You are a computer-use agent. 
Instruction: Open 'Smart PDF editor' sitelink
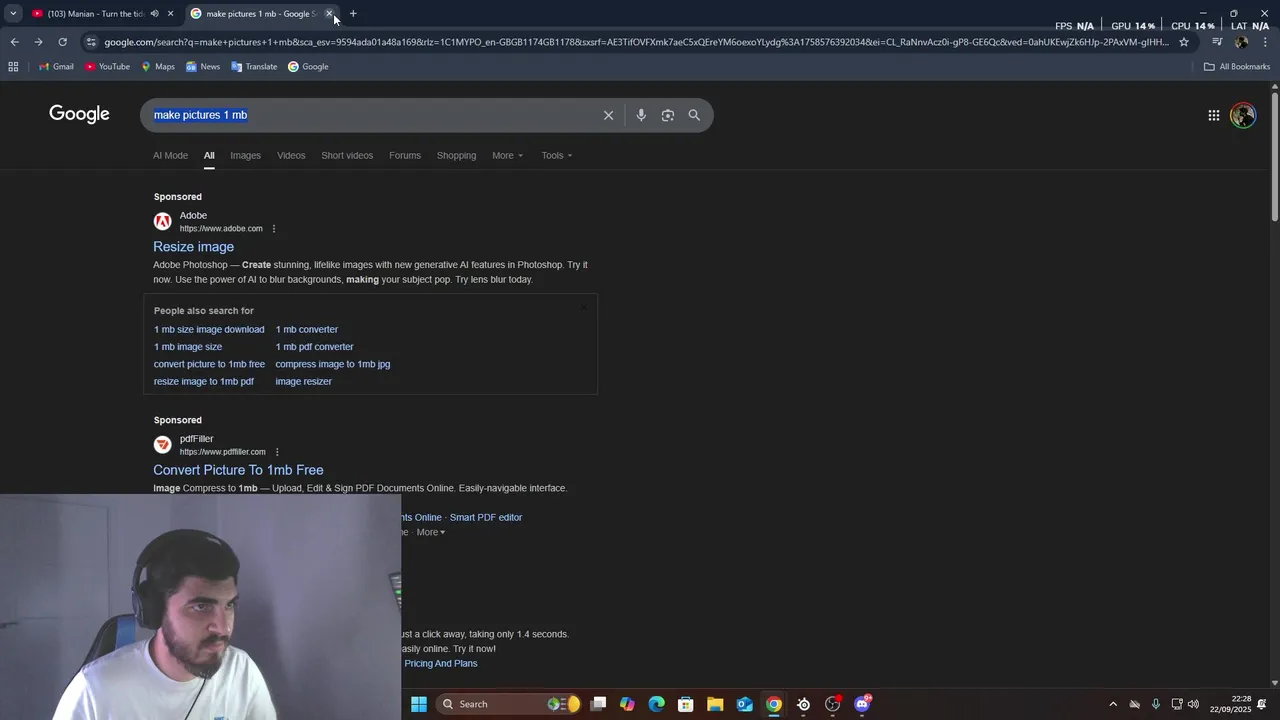[x=486, y=517]
